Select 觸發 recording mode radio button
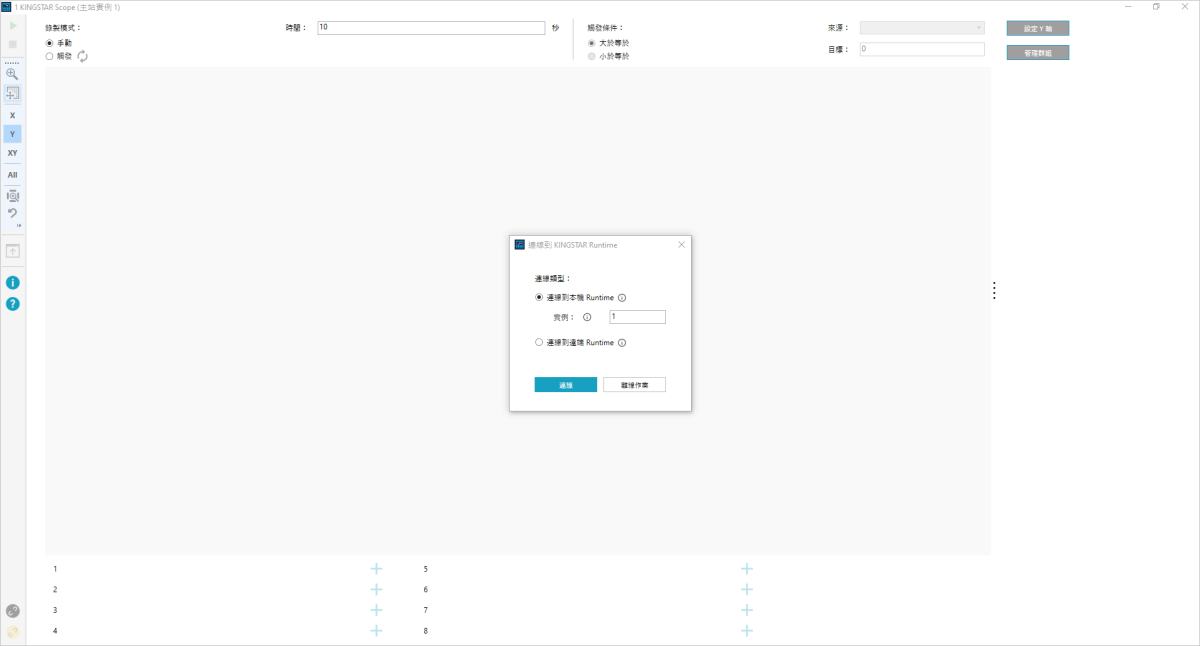Viewport: 1200px width, 646px height. point(50,57)
